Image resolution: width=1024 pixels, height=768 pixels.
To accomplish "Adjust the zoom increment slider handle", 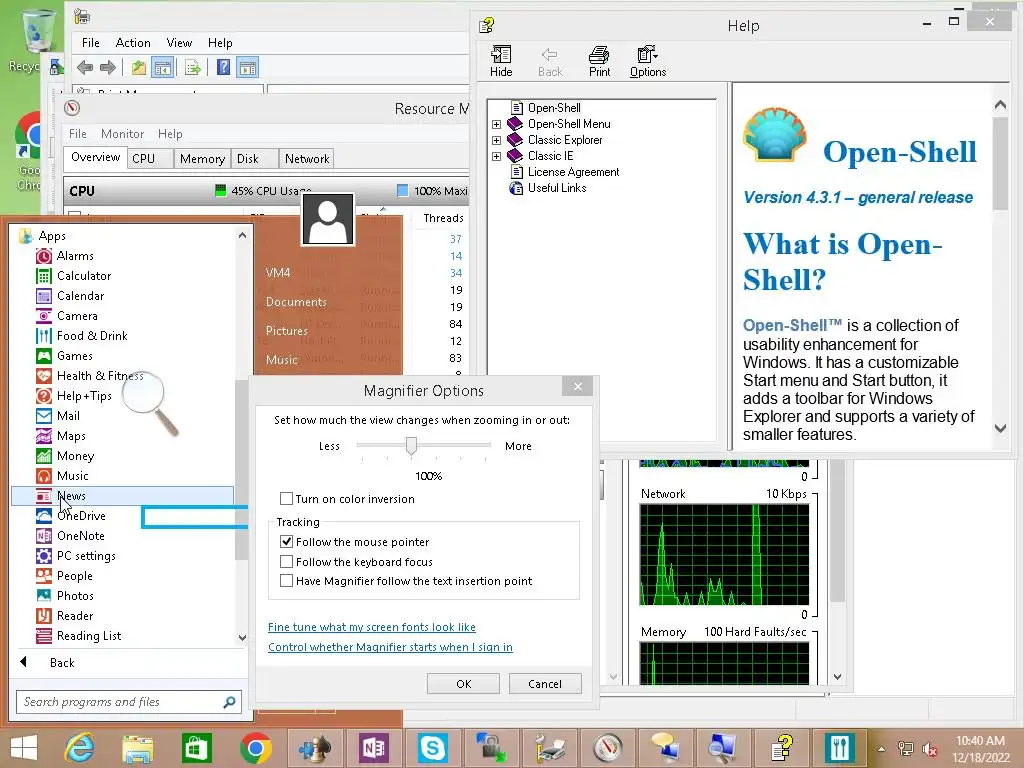I will point(411,446).
